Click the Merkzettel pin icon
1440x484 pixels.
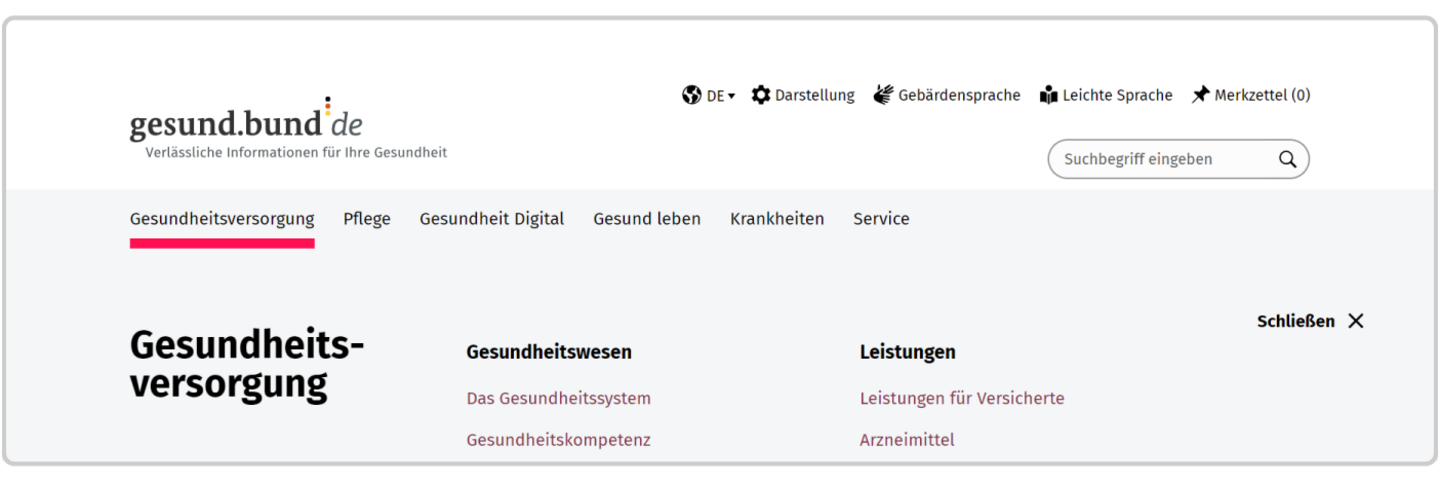[1200, 95]
